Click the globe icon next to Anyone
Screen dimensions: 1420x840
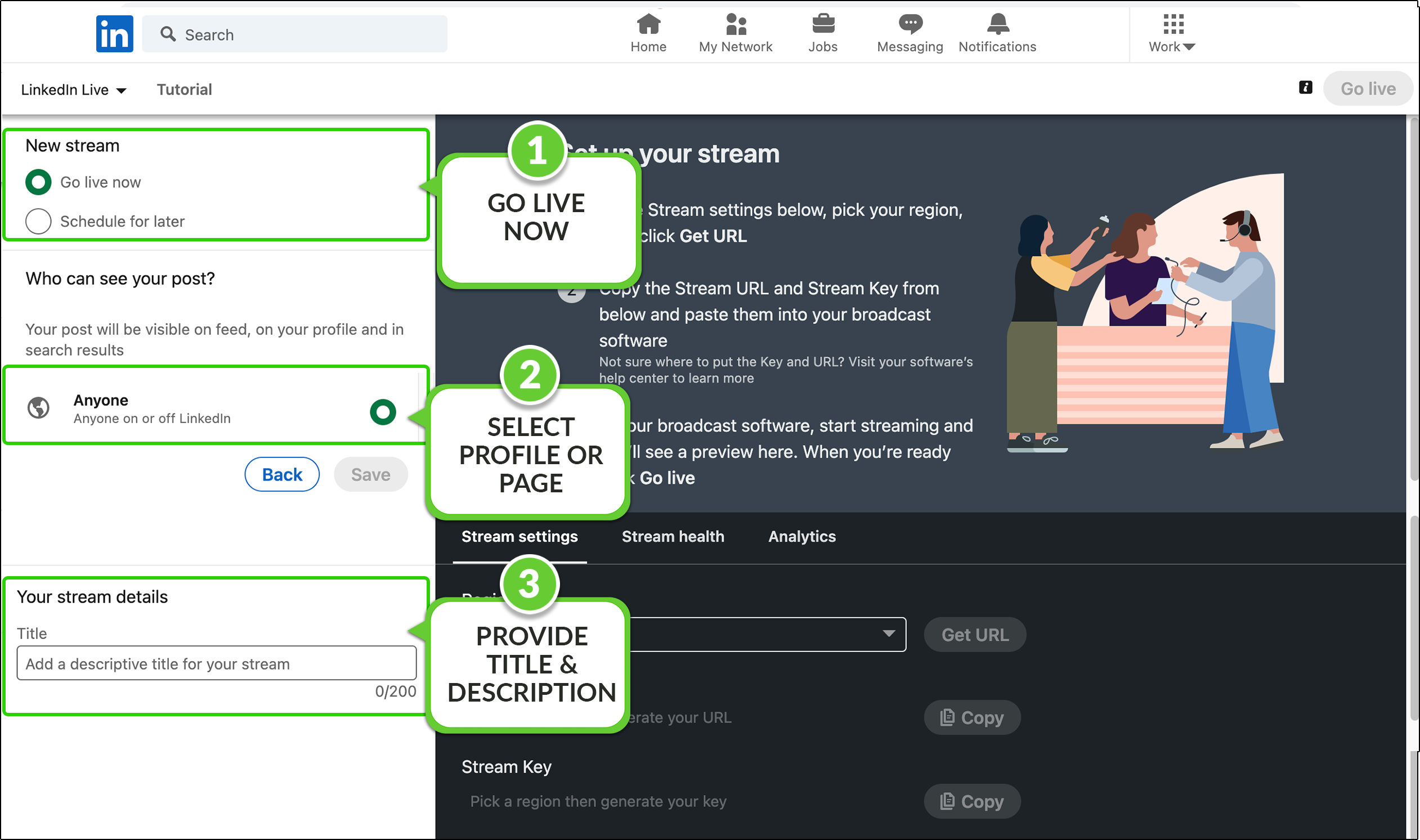(x=38, y=407)
